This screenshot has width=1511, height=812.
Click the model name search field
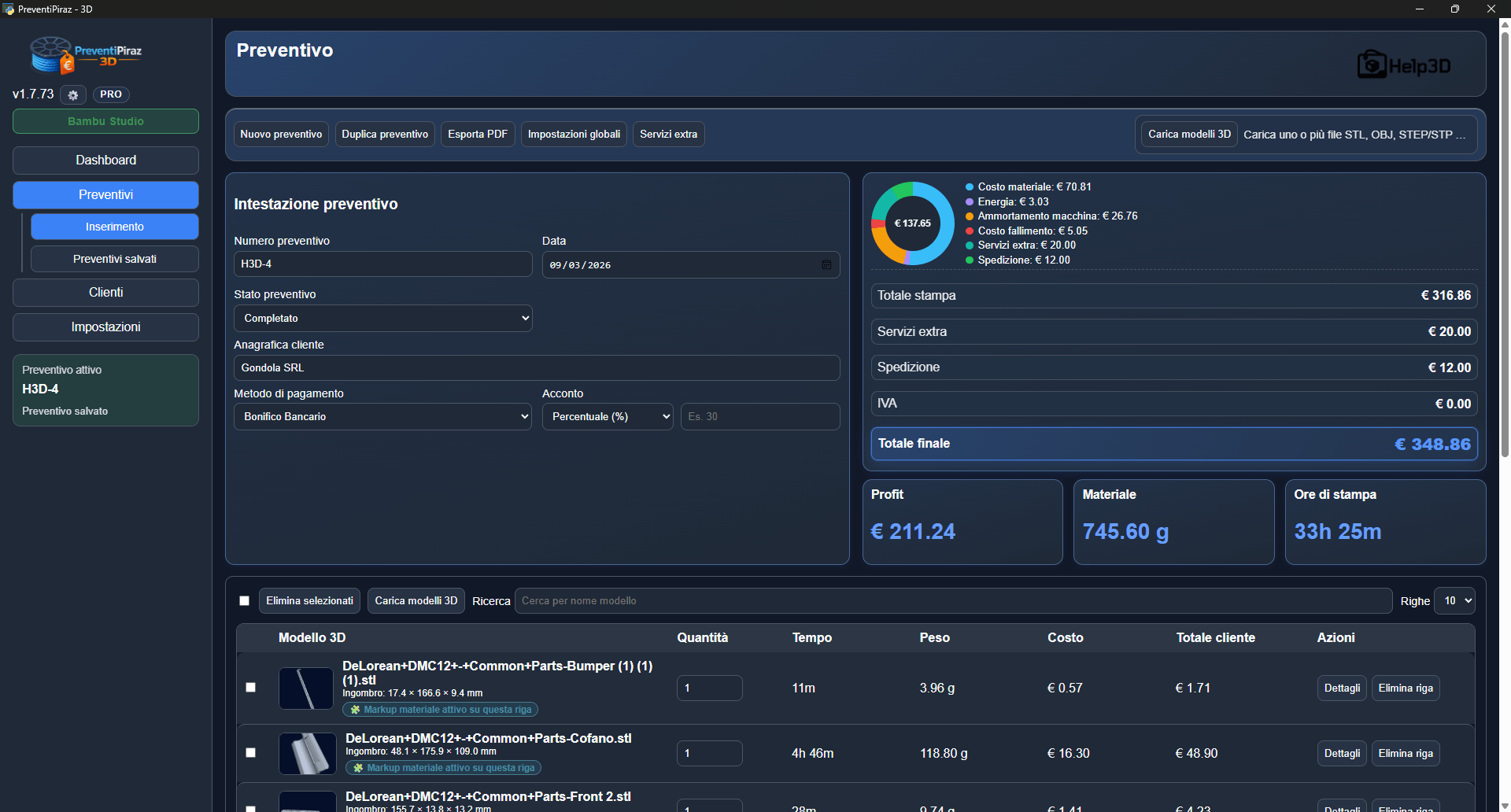click(x=952, y=601)
